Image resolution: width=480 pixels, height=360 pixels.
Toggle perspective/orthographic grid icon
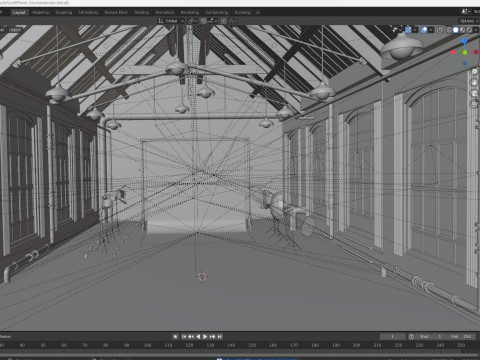click(475, 104)
